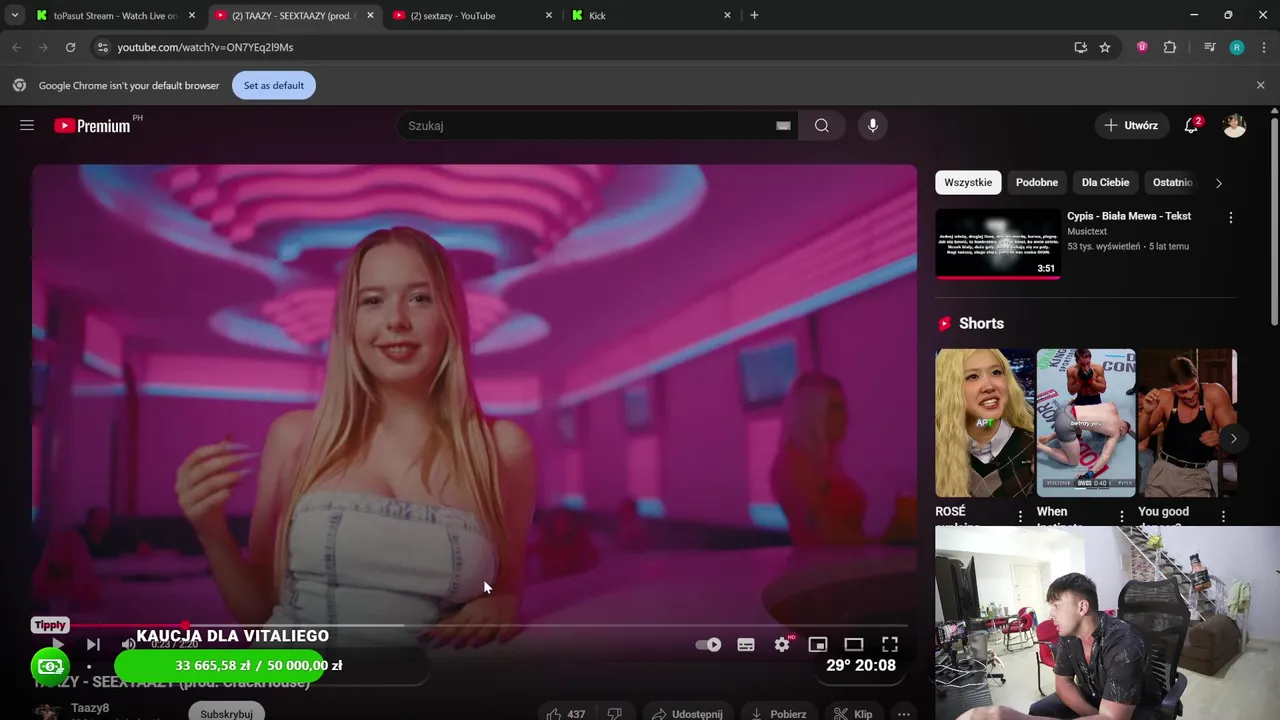Dismiss the default browser infobar
Image resolution: width=1280 pixels, height=720 pixels.
(x=1260, y=85)
